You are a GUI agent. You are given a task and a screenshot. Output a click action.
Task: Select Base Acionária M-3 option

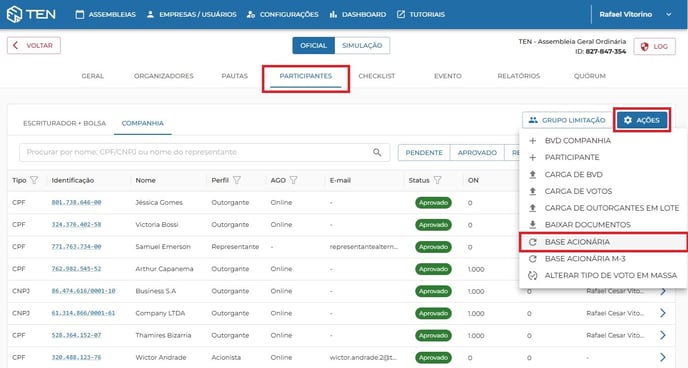(x=603, y=259)
